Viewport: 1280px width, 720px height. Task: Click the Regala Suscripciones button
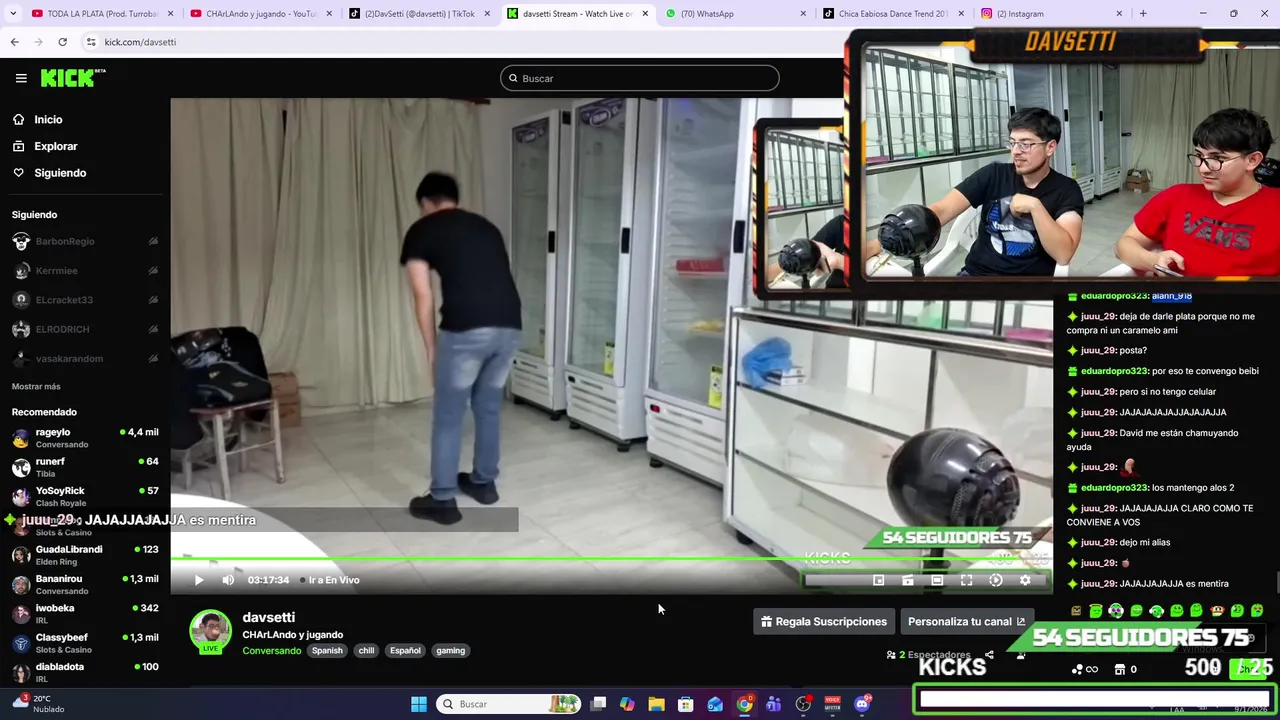(x=824, y=622)
